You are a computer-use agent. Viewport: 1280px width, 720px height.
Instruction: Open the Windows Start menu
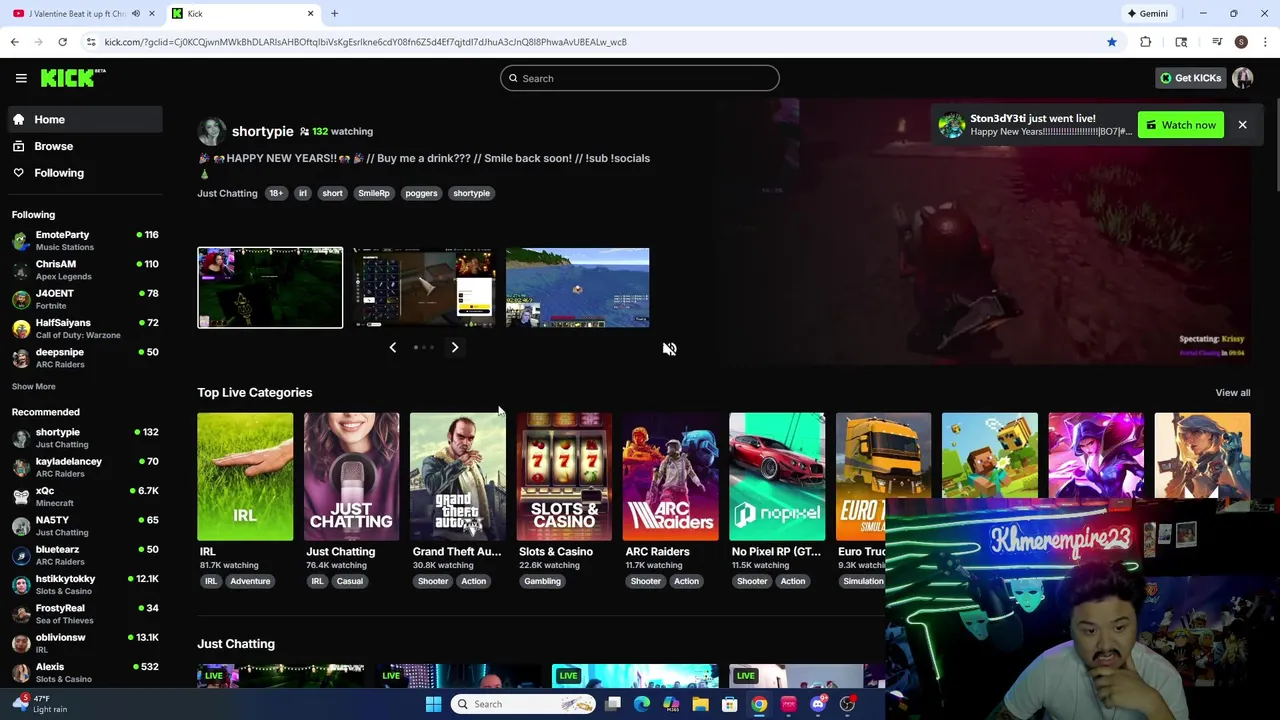click(x=433, y=704)
